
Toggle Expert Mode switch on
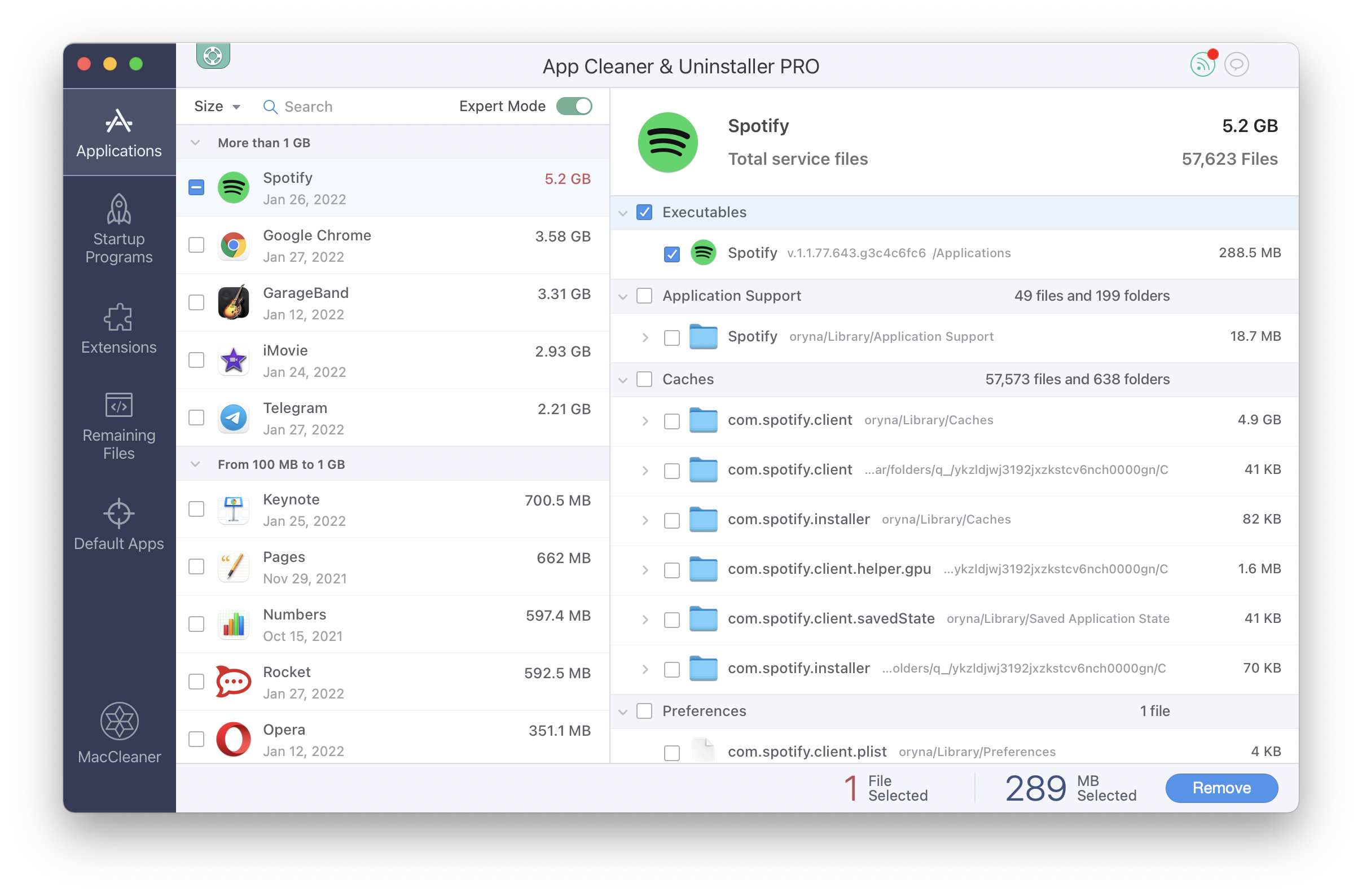click(x=577, y=106)
